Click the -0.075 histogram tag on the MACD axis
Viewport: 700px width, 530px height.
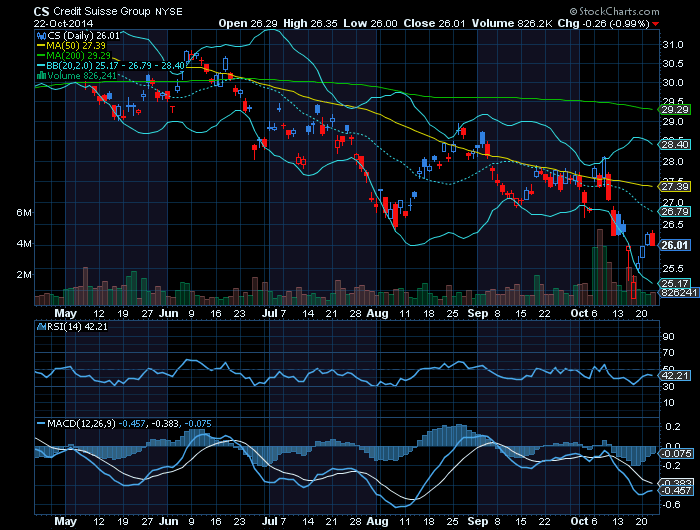point(676,454)
